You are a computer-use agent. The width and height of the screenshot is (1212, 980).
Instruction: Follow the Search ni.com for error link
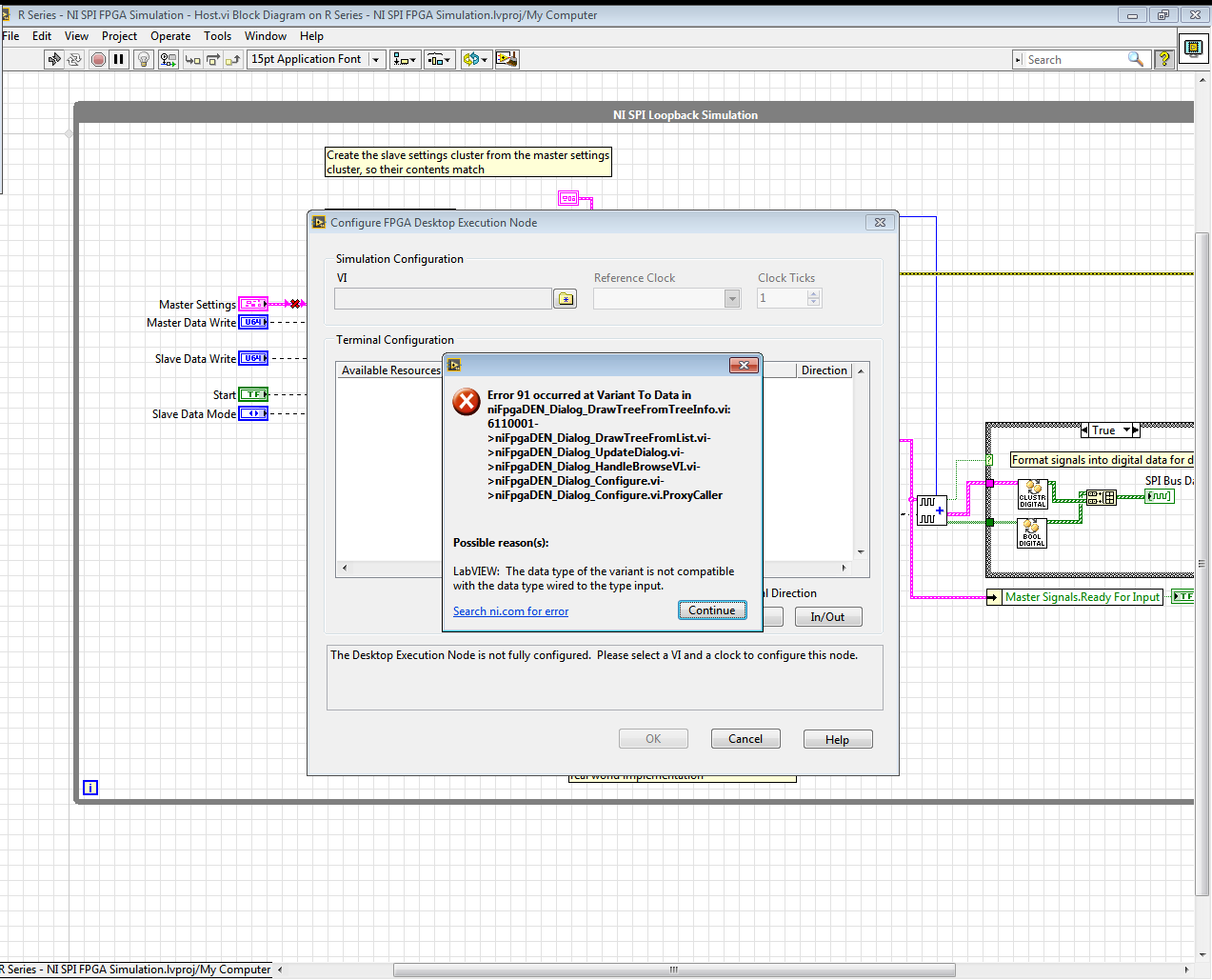[510, 611]
